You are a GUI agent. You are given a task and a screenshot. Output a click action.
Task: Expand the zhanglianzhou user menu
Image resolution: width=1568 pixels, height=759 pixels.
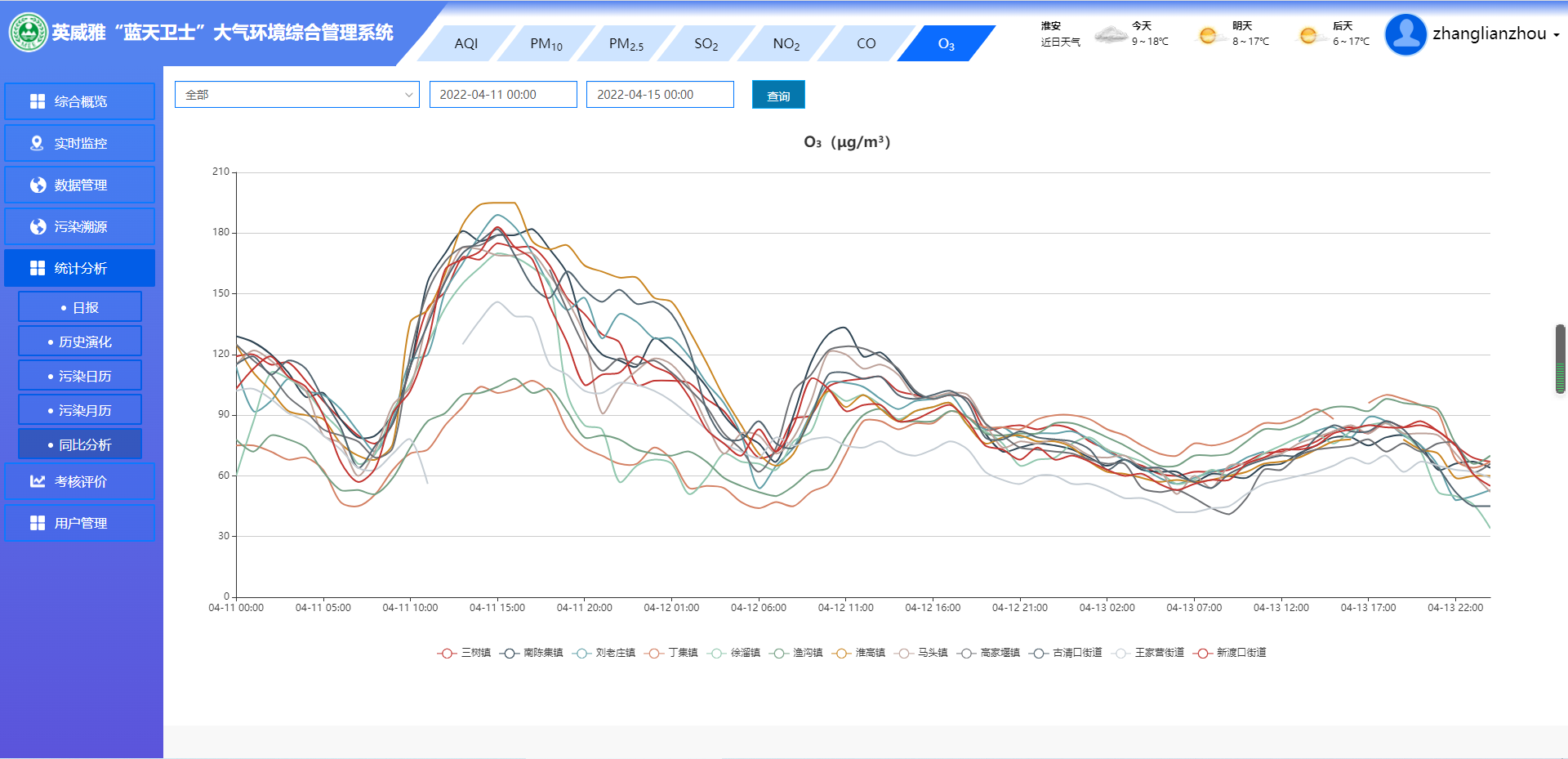pyautogui.click(x=1495, y=34)
